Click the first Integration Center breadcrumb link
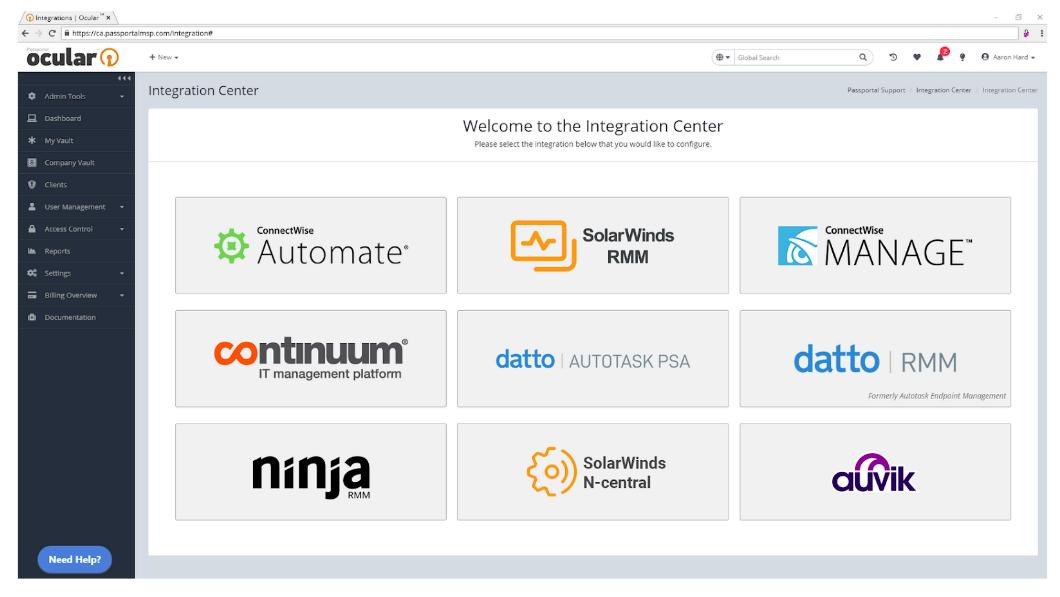Image resolution: width=1060 pixels, height=597 pixels. [x=943, y=90]
